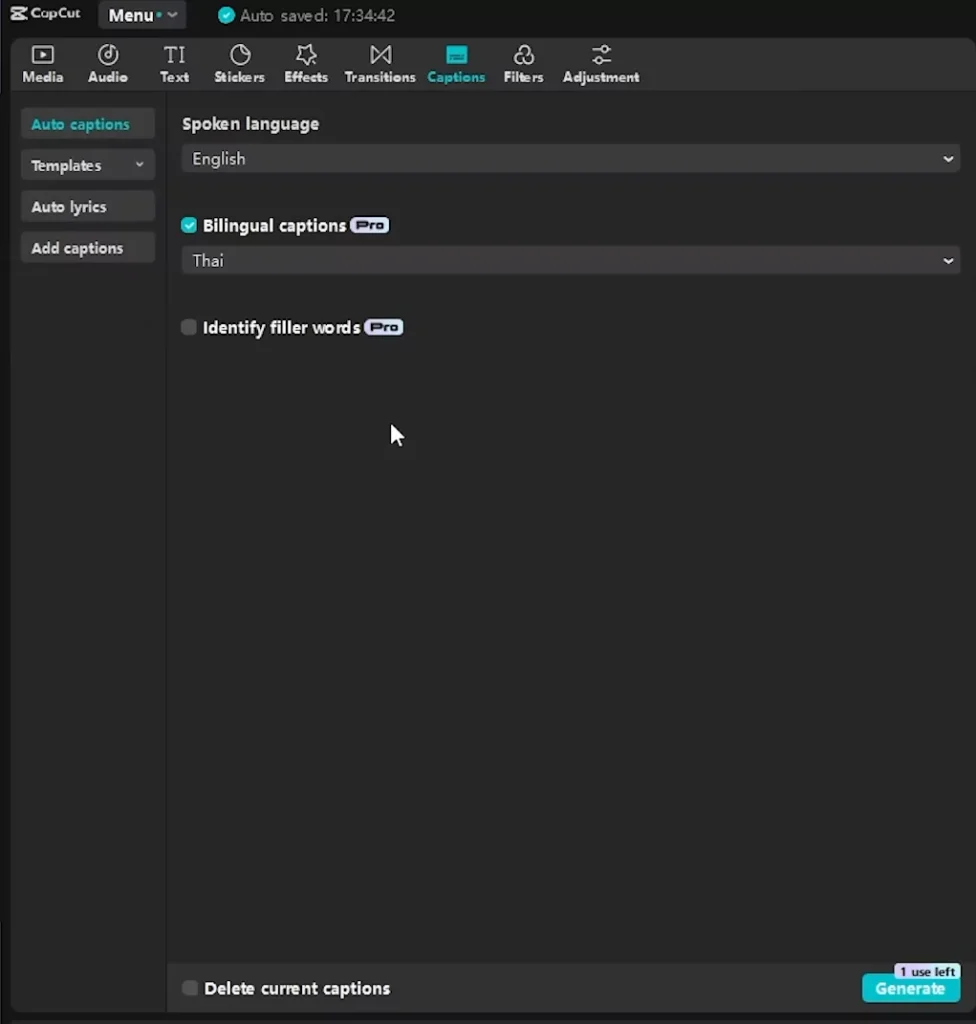Select Add captions in the sidebar
976x1024 pixels.
(87, 247)
